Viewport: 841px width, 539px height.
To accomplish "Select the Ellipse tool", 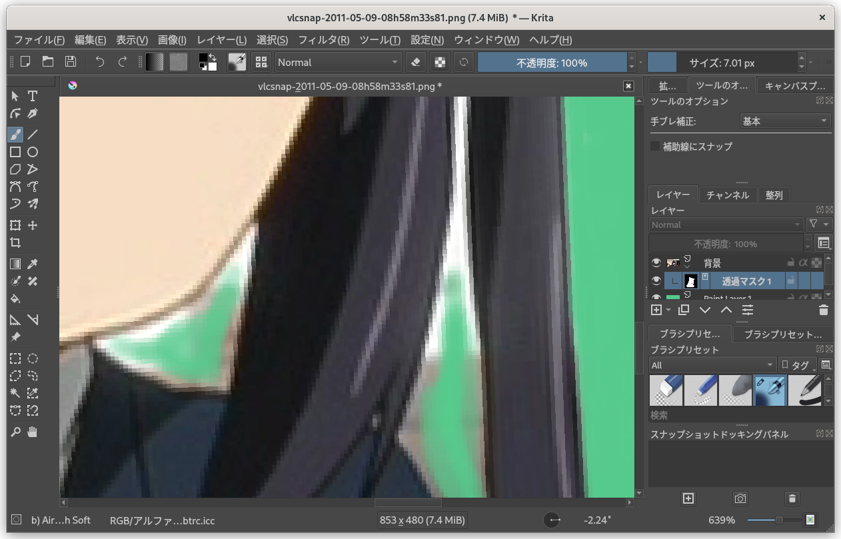I will coord(33,152).
